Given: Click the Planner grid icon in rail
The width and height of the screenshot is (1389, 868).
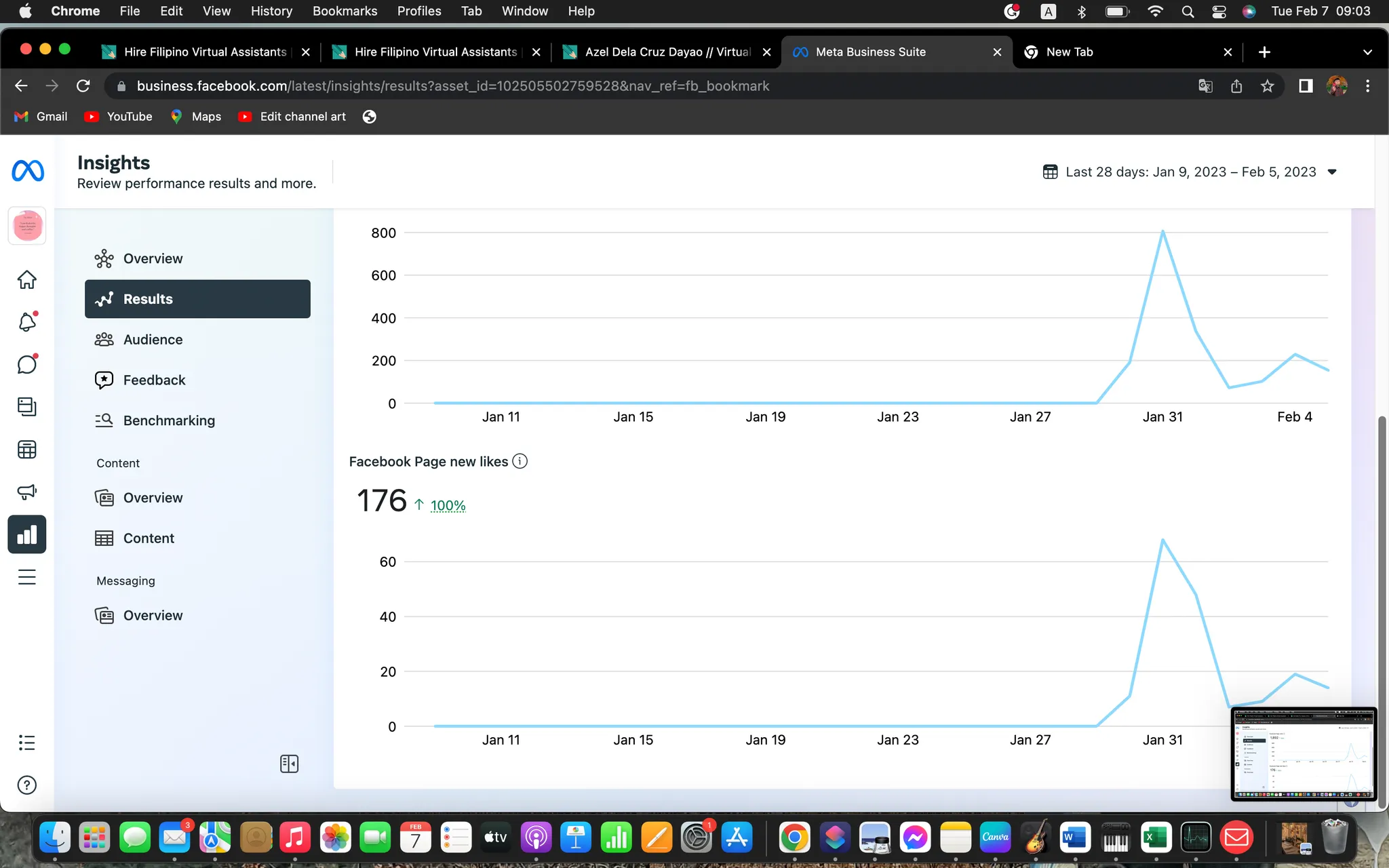Looking at the screenshot, I should [27, 450].
